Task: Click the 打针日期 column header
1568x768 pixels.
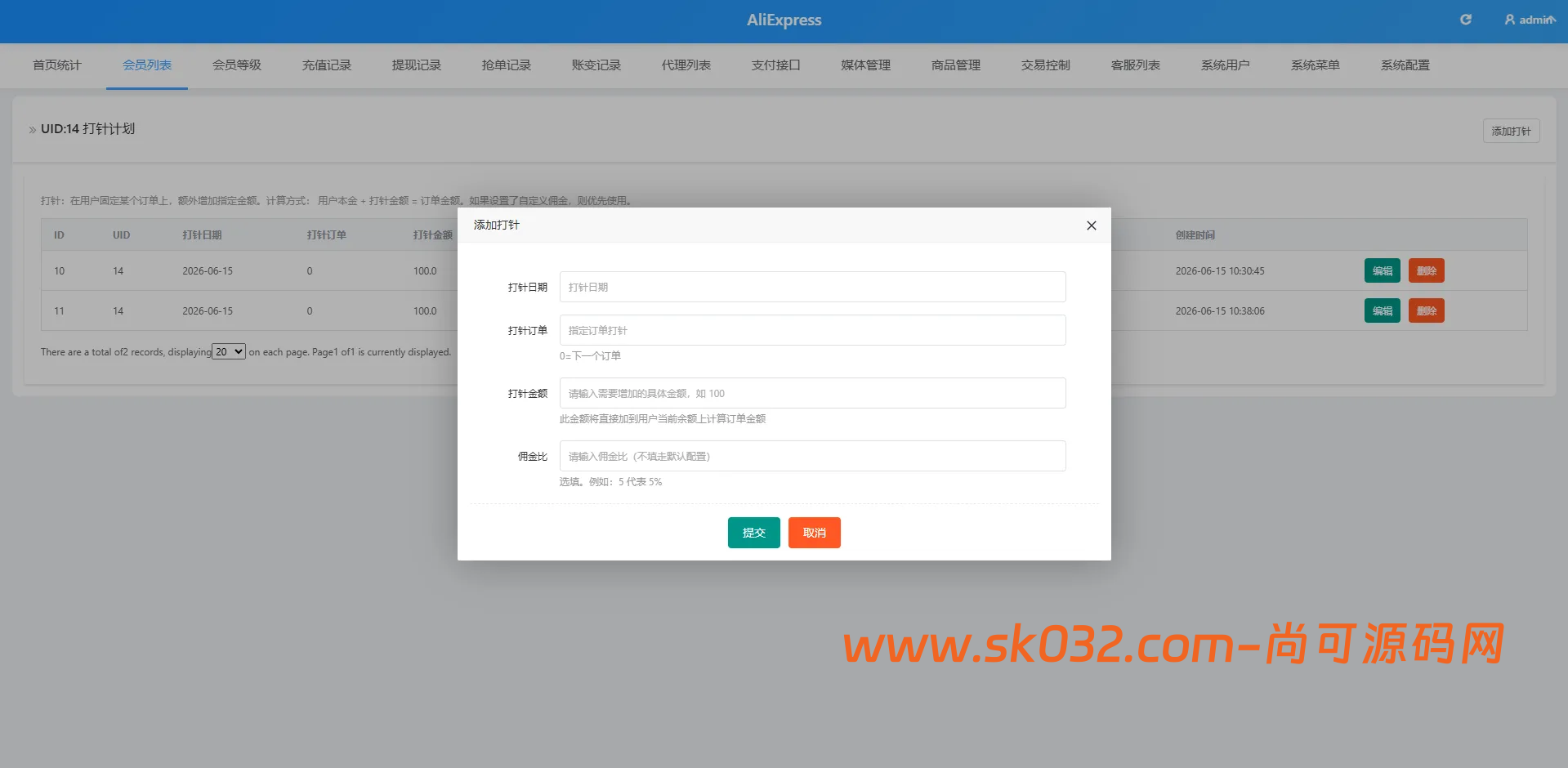Action: [x=203, y=235]
